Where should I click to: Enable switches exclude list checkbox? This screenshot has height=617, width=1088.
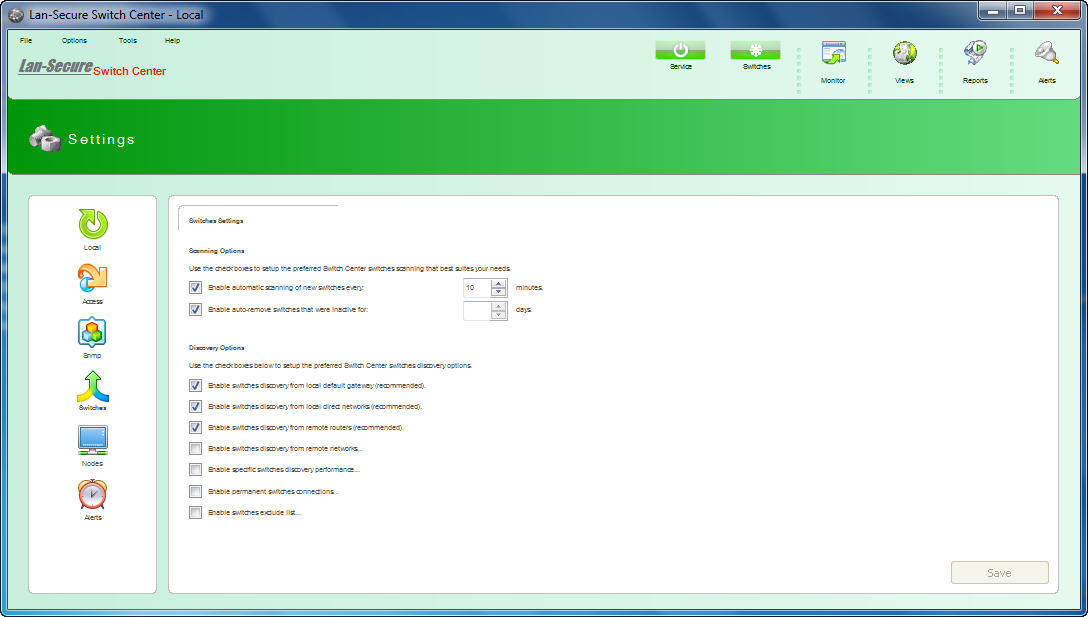click(196, 513)
